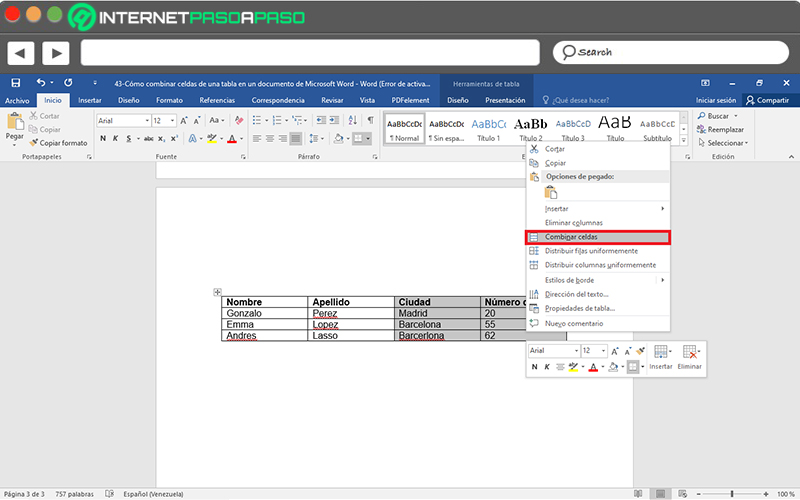The width and height of the screenshot is (800, 500).
Task: Decrease paragraph indent in the Párrafo group
Action: pyautogui.click(x=321, y=120)
